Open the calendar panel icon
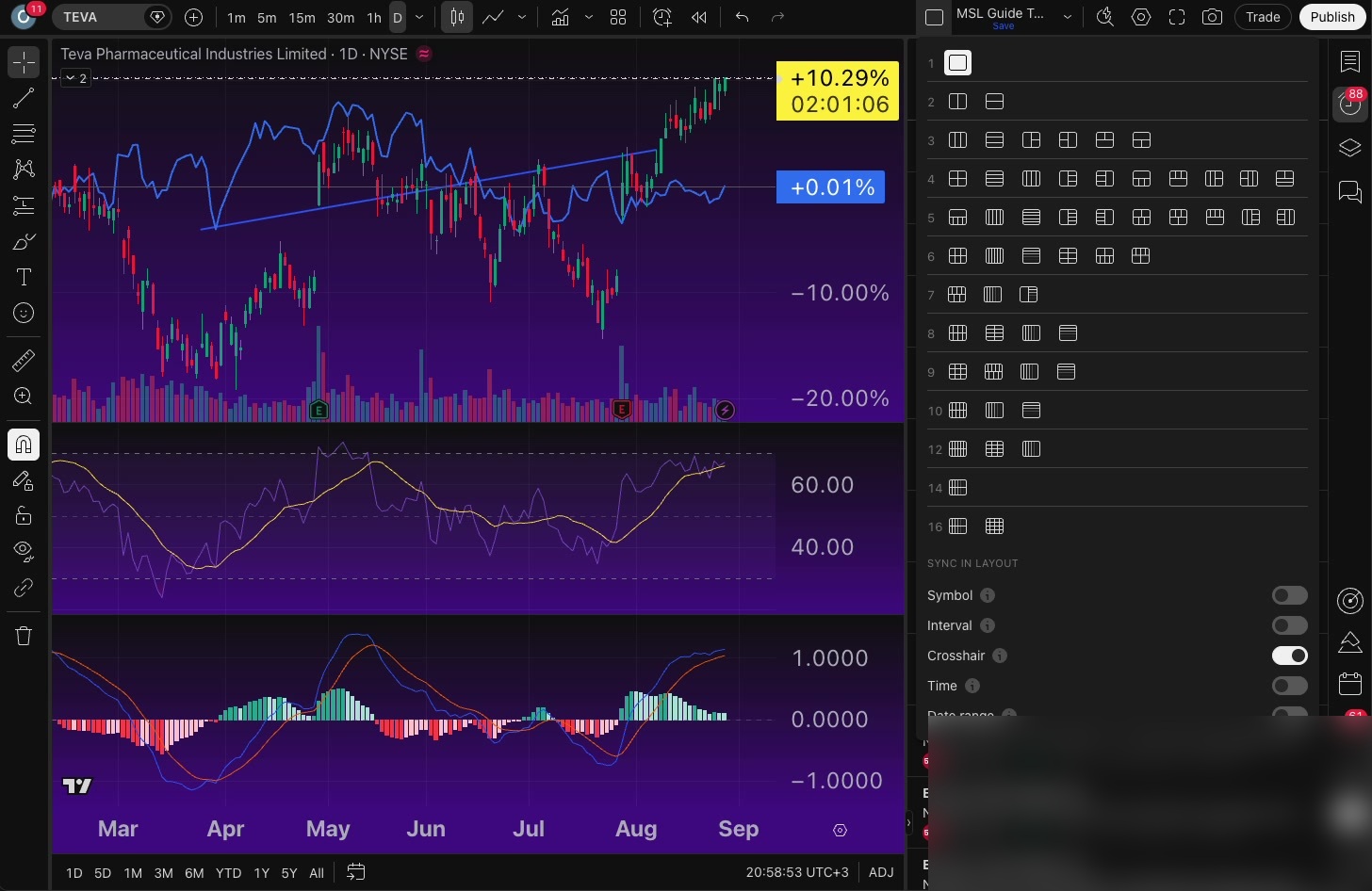The width and height of the screenshot is (1372, 891). 1350,684
